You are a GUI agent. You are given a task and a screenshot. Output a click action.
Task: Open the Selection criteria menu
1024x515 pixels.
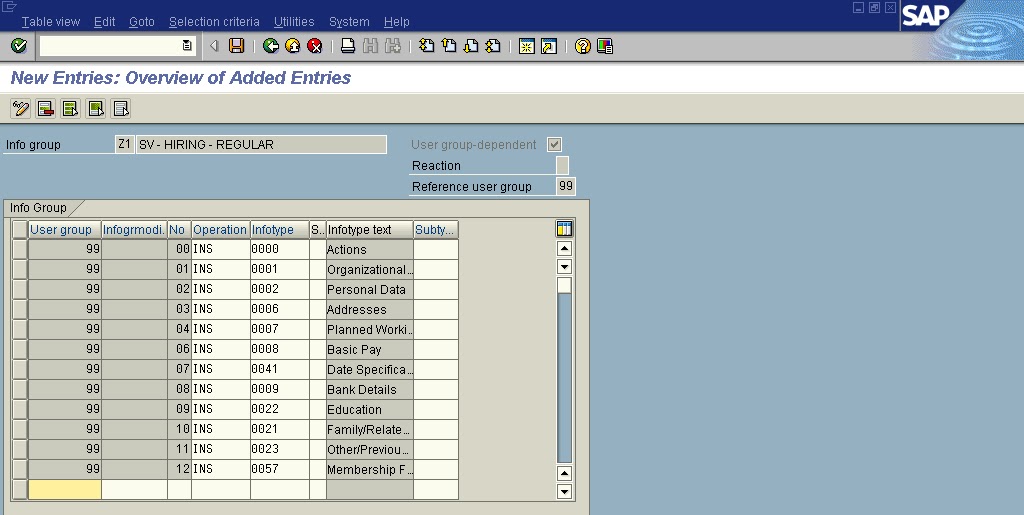(x=214, y=22)
